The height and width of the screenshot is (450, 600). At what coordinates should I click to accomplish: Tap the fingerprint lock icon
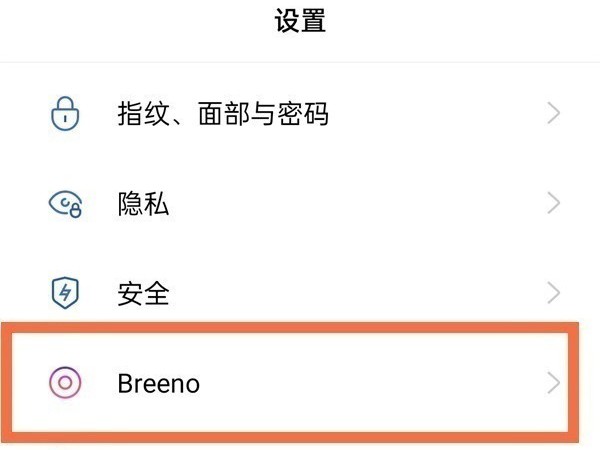(64, 114)
